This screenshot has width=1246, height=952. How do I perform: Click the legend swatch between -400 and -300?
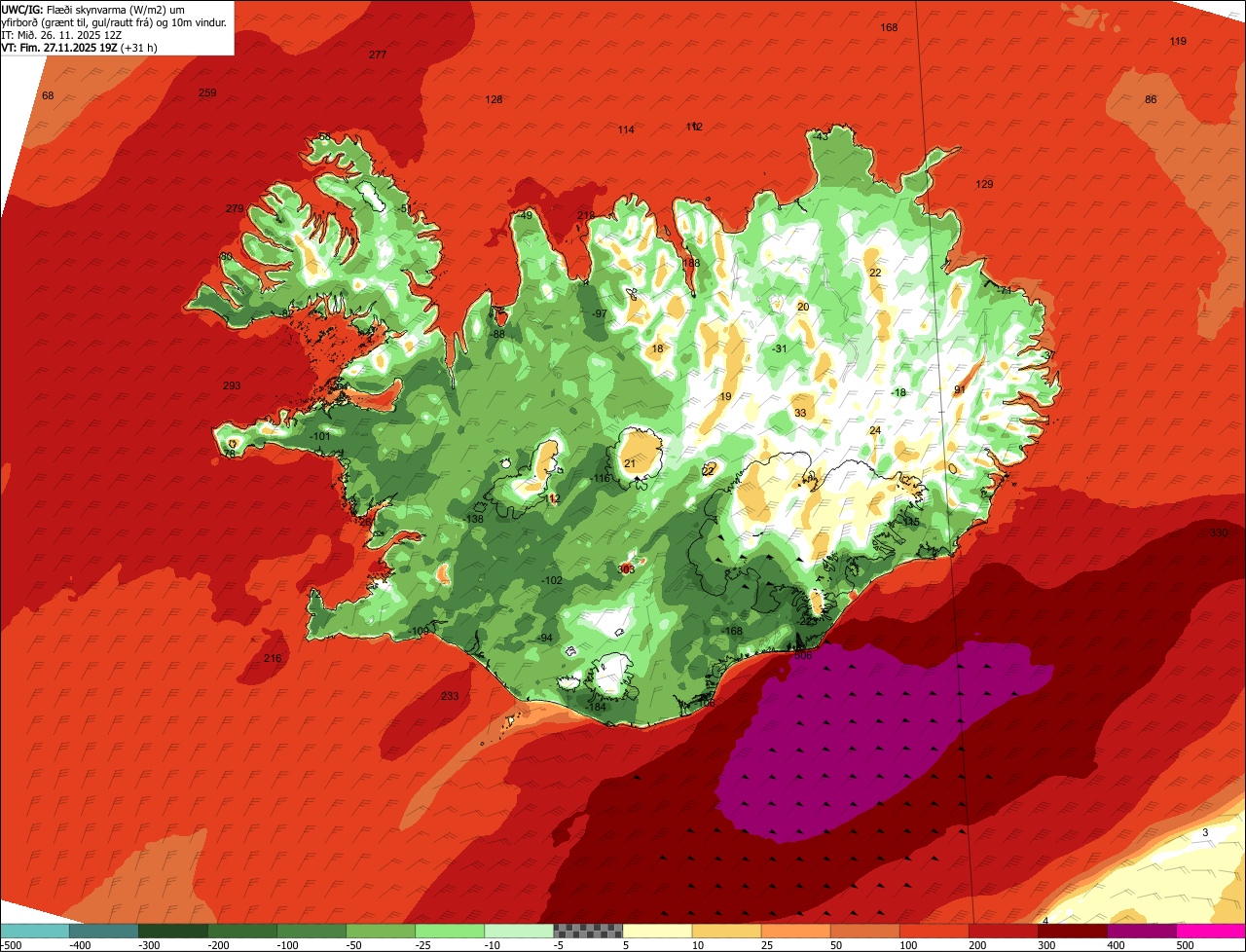click(x=104, y=931)
